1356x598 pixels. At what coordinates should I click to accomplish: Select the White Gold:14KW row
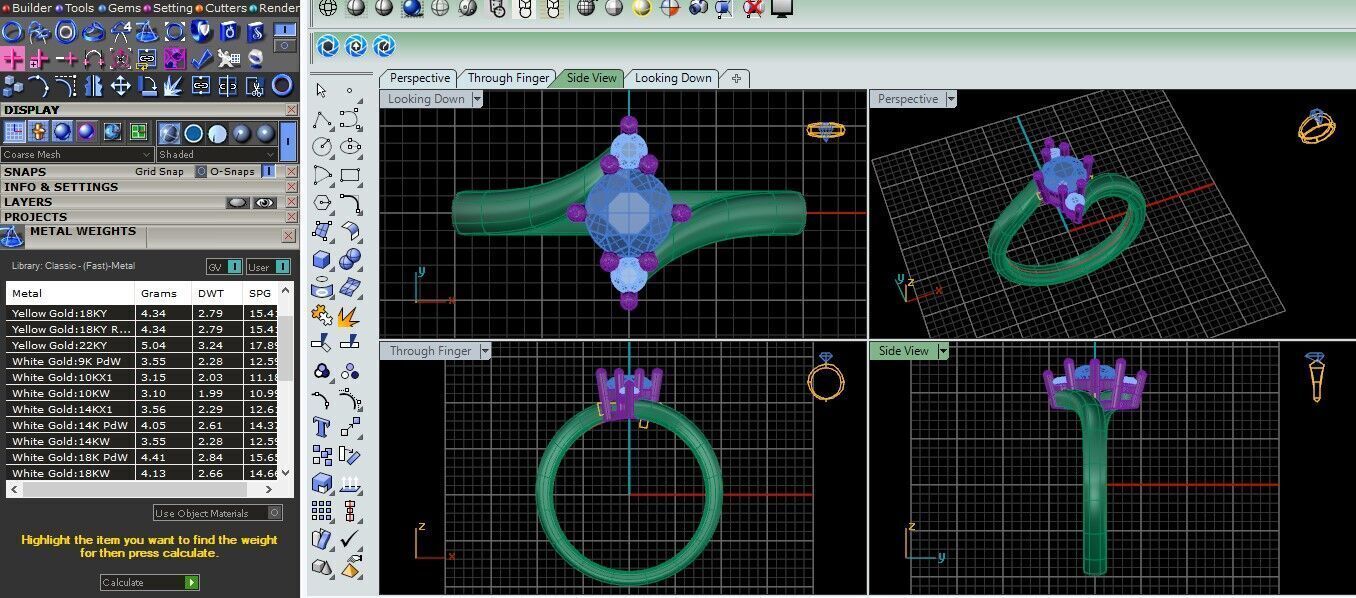pyautogui.click(x=142, y=441)
